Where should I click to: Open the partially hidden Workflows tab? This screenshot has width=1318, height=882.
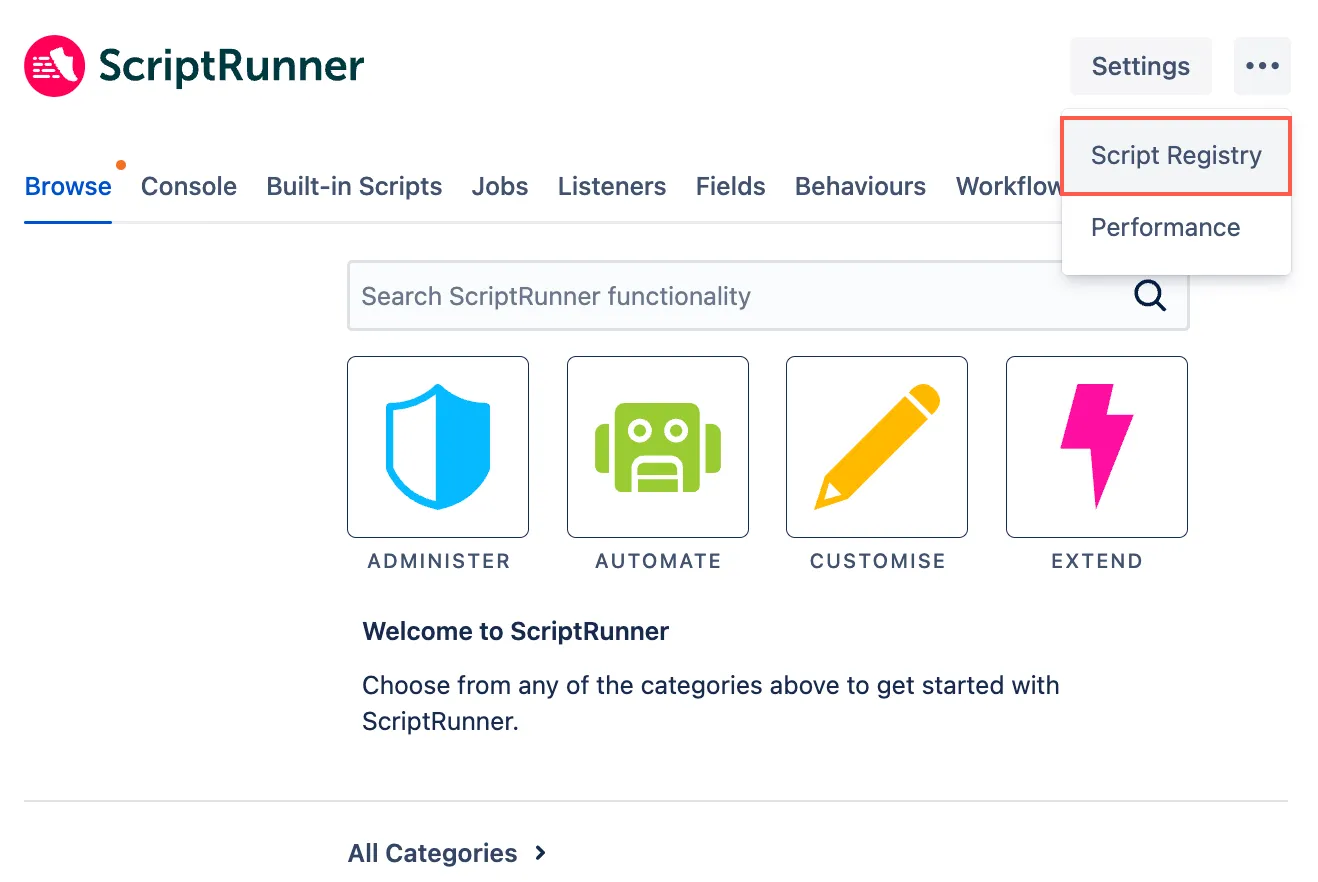[1008, 187]
